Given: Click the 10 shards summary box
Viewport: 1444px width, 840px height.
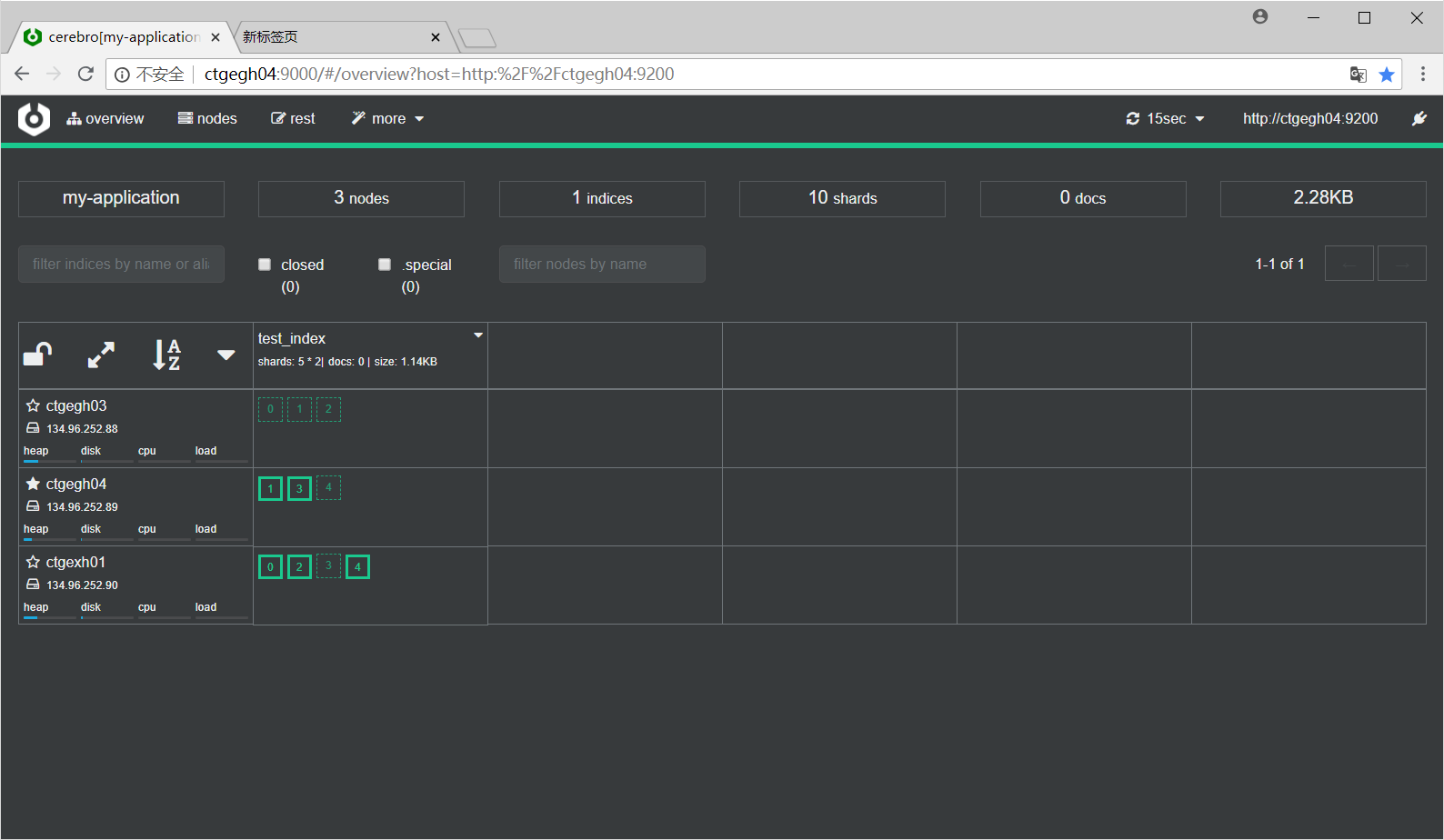Looking at the screenshot, I should 842,198.
